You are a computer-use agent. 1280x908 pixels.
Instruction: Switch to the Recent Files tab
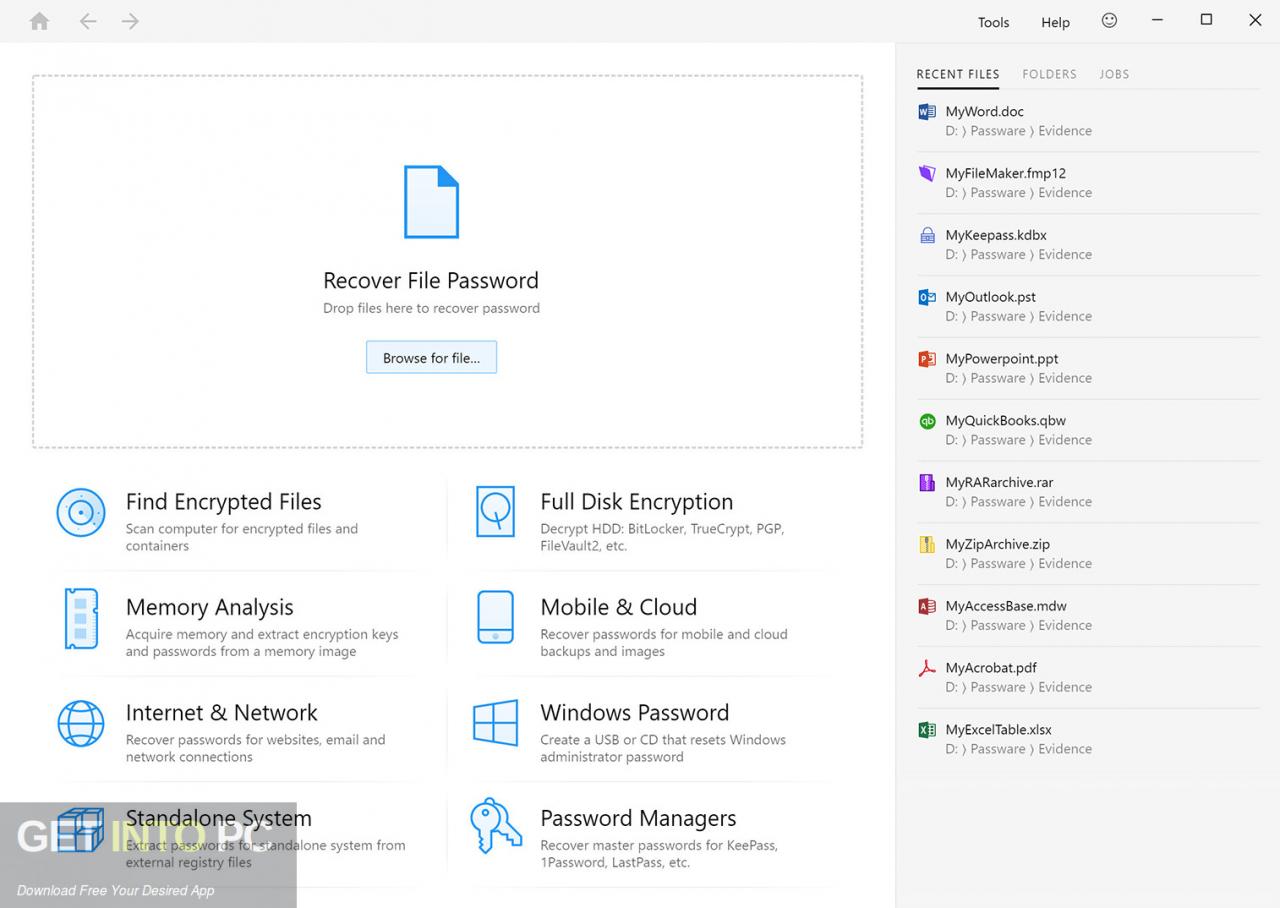(958, 74)
